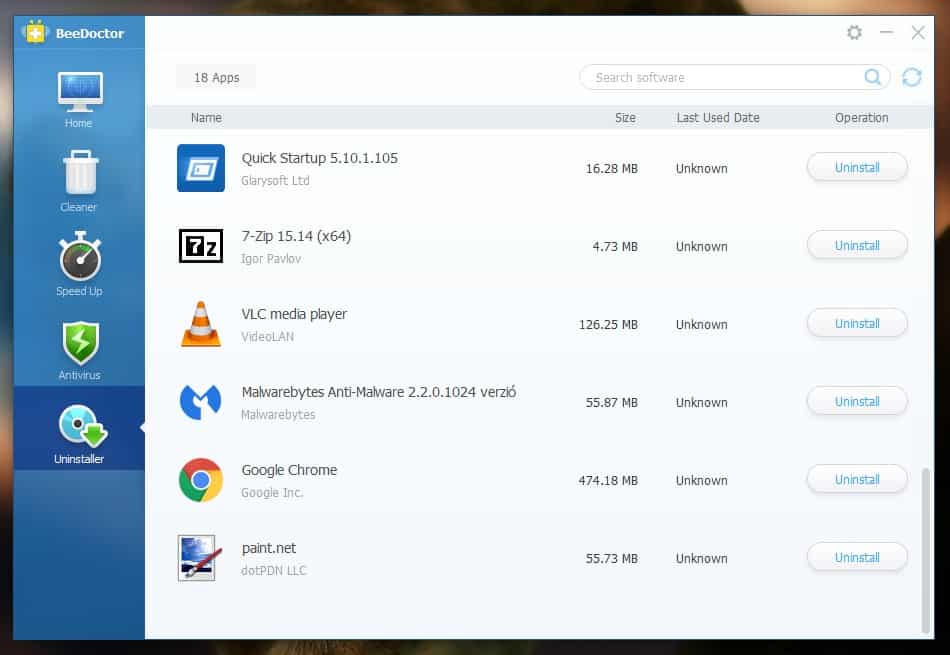This screenshot has width=950, height=655.
Task: Uninstall 7-Zip 15.14 (x64)
Action: tap(857, 245)
